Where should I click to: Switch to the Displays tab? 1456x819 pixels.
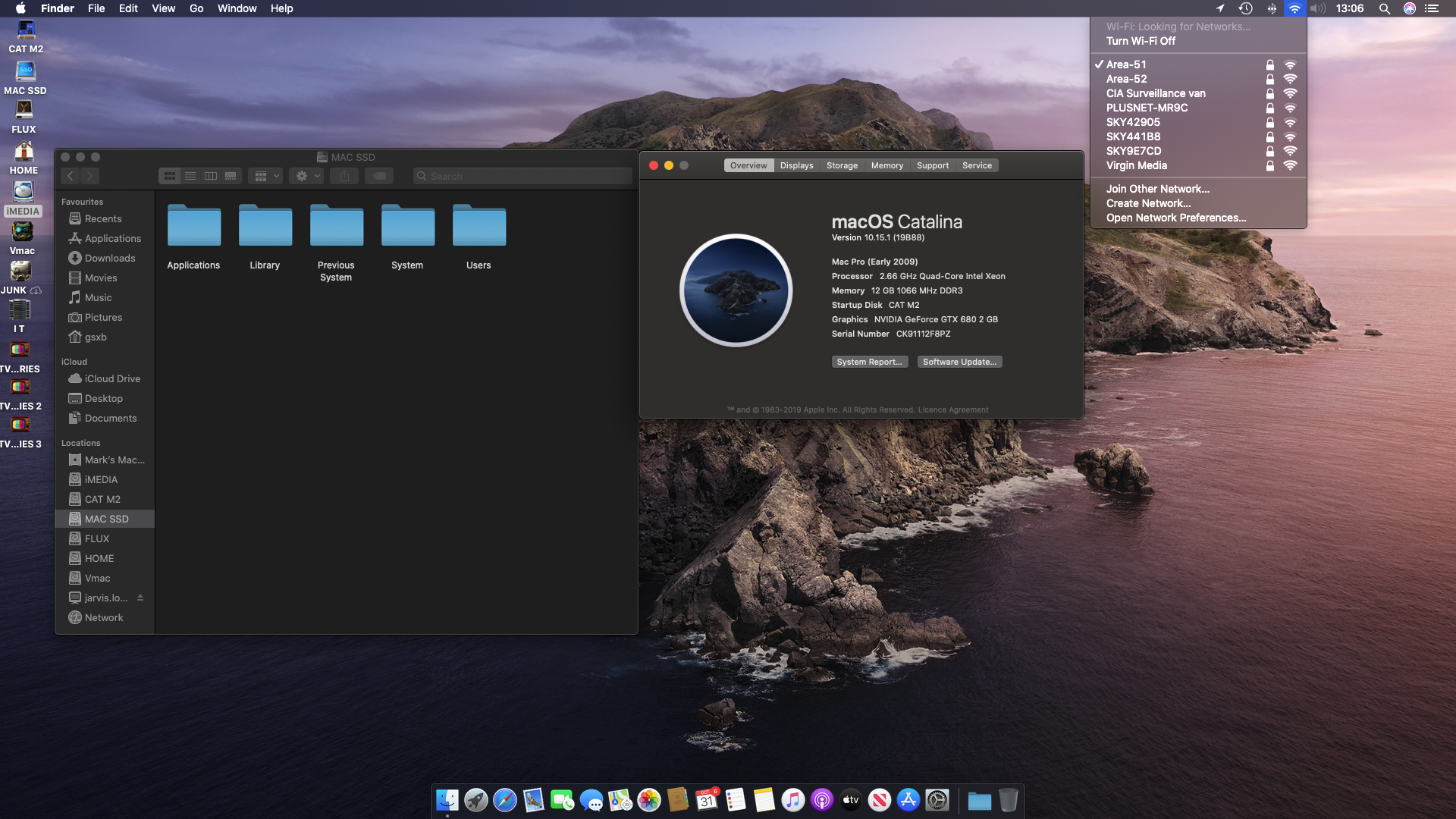[x=796, y=165]
